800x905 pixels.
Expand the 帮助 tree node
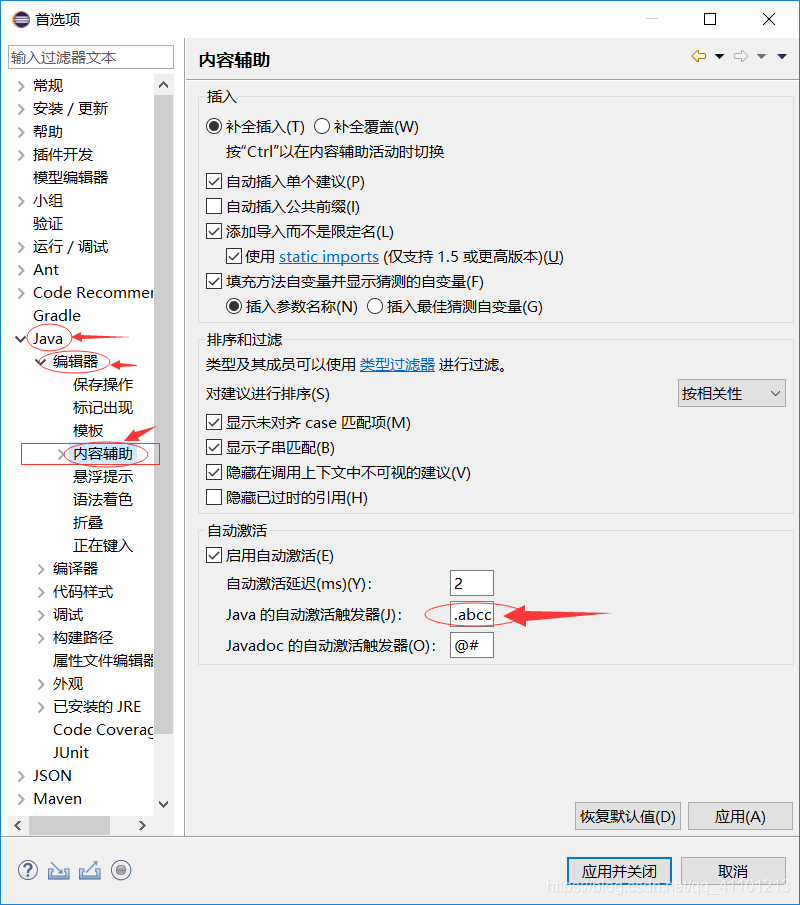(x=21, y=132)
